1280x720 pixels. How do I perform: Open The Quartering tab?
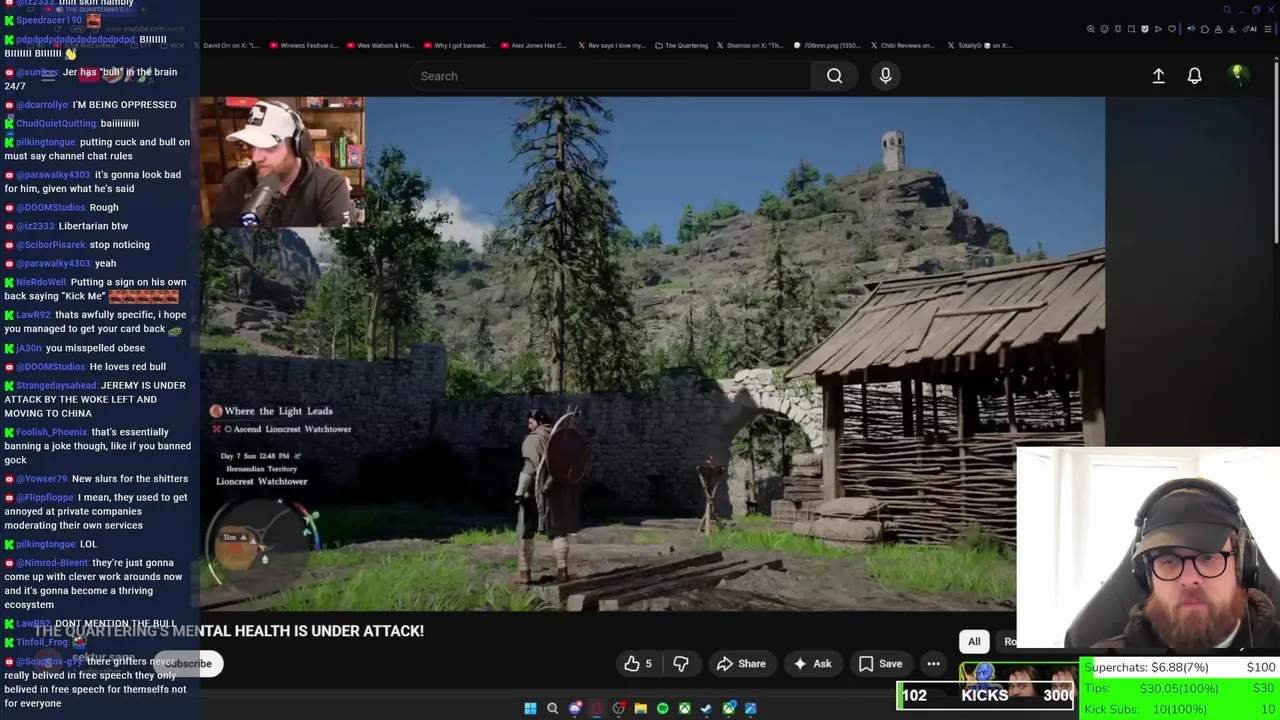click(x=682, y=45)
